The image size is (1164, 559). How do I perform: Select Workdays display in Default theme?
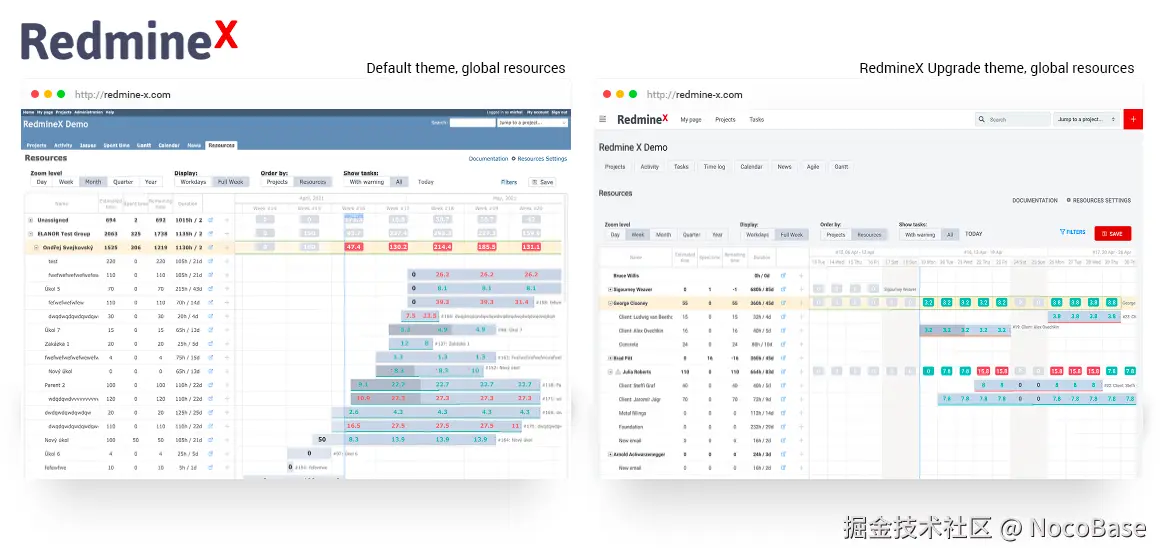(194, 182)
